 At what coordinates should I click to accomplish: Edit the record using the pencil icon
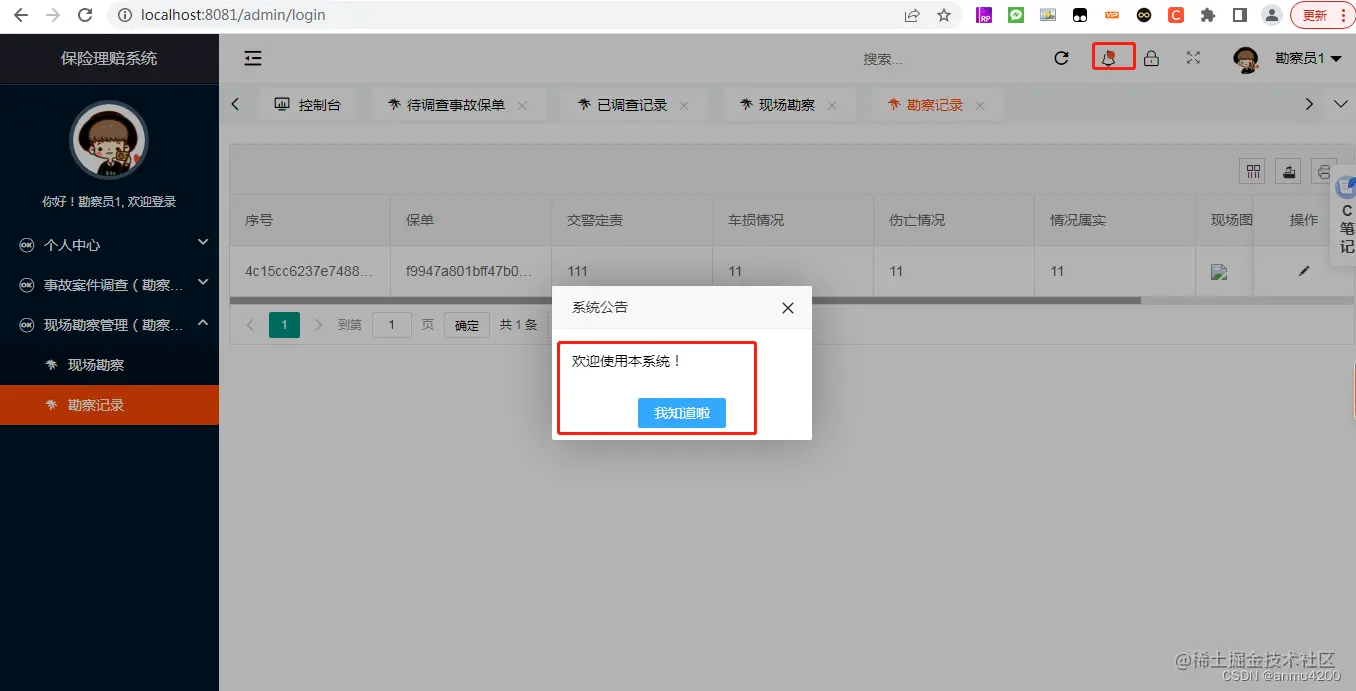click(1304, 270)
